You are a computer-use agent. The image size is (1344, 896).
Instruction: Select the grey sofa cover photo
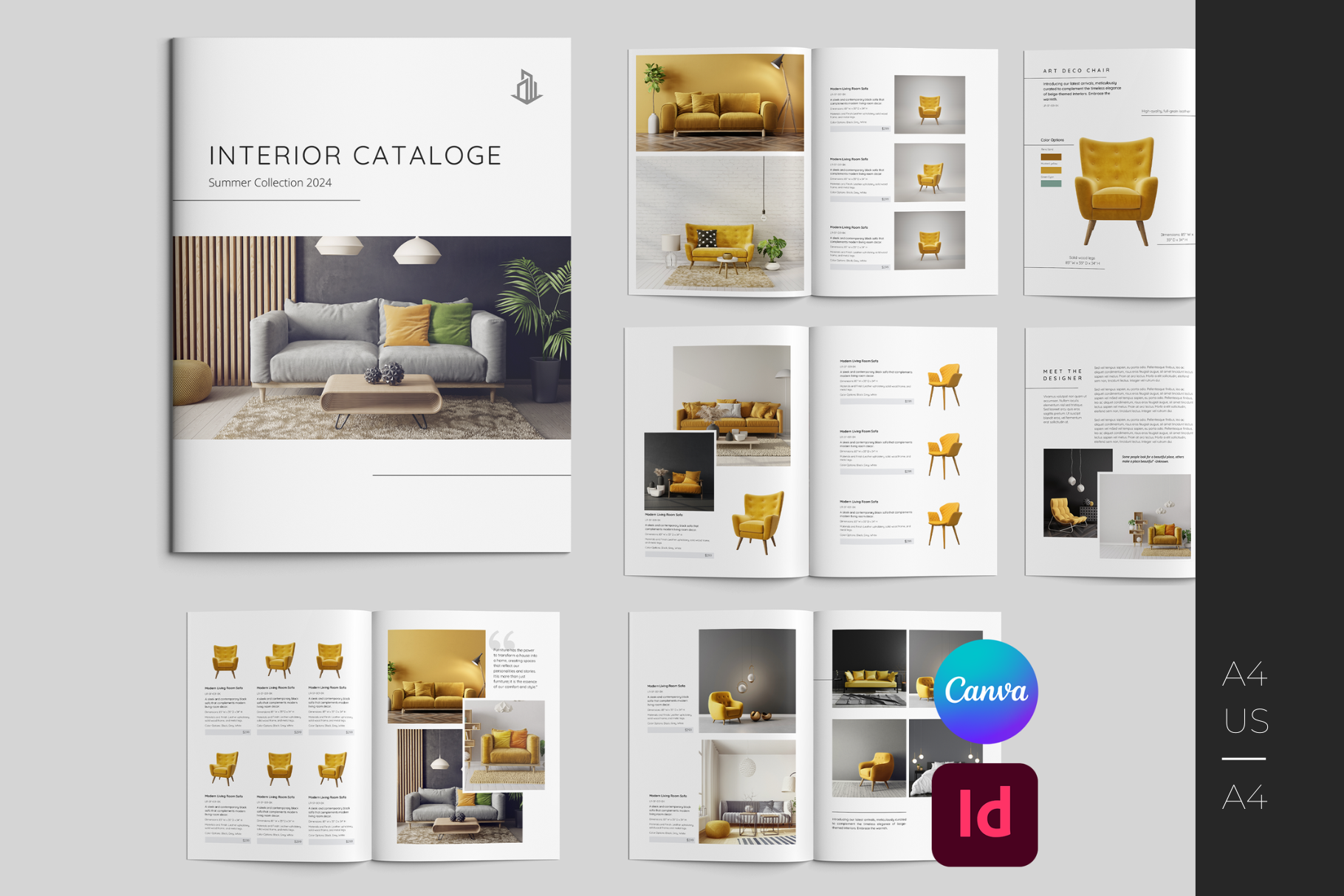[371, 337]
